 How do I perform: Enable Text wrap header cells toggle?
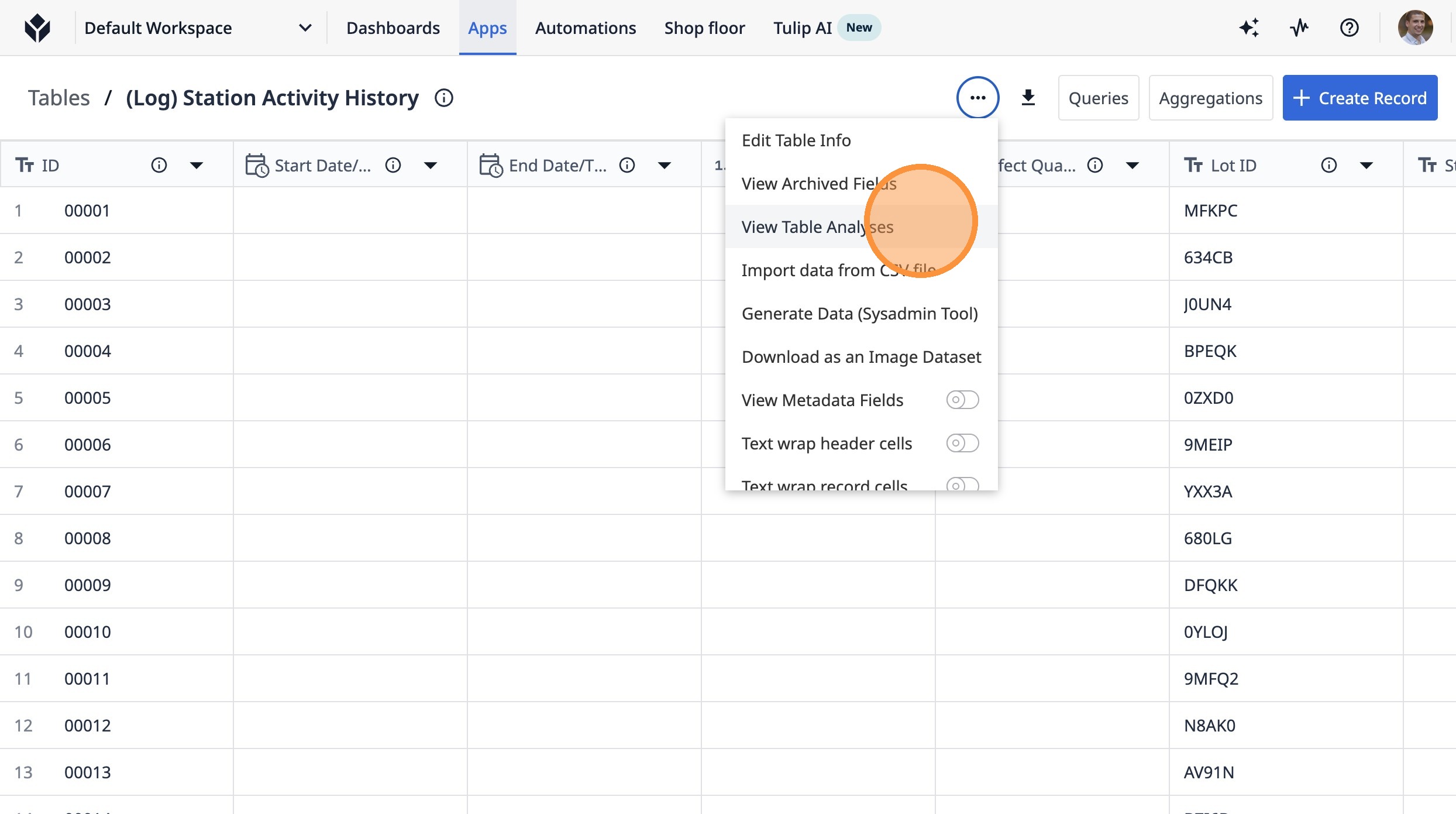point(962,443)
